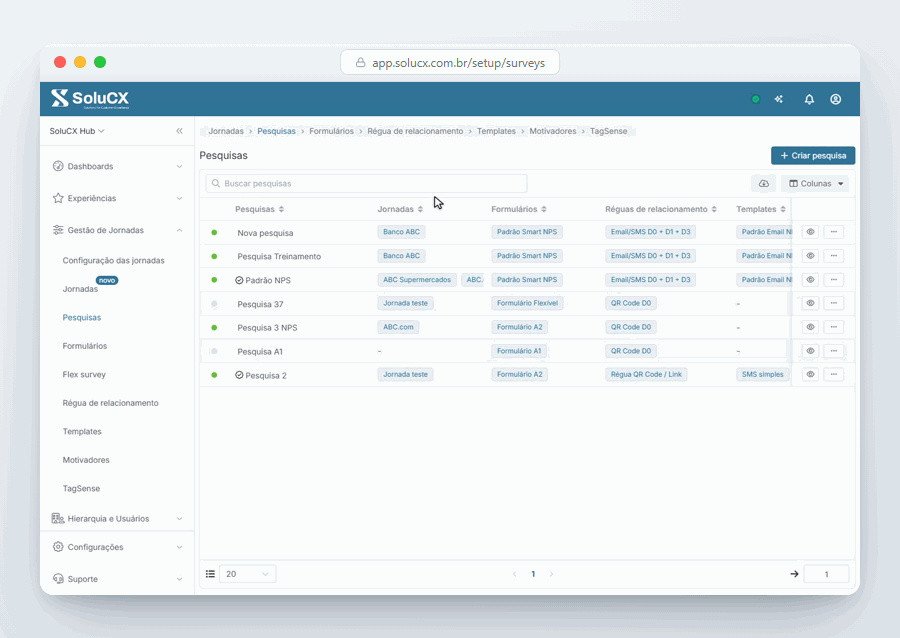Focus the Buscar pesquisas search field
Image resolution: width=900 pixels, height=638 pixels.
366,184
